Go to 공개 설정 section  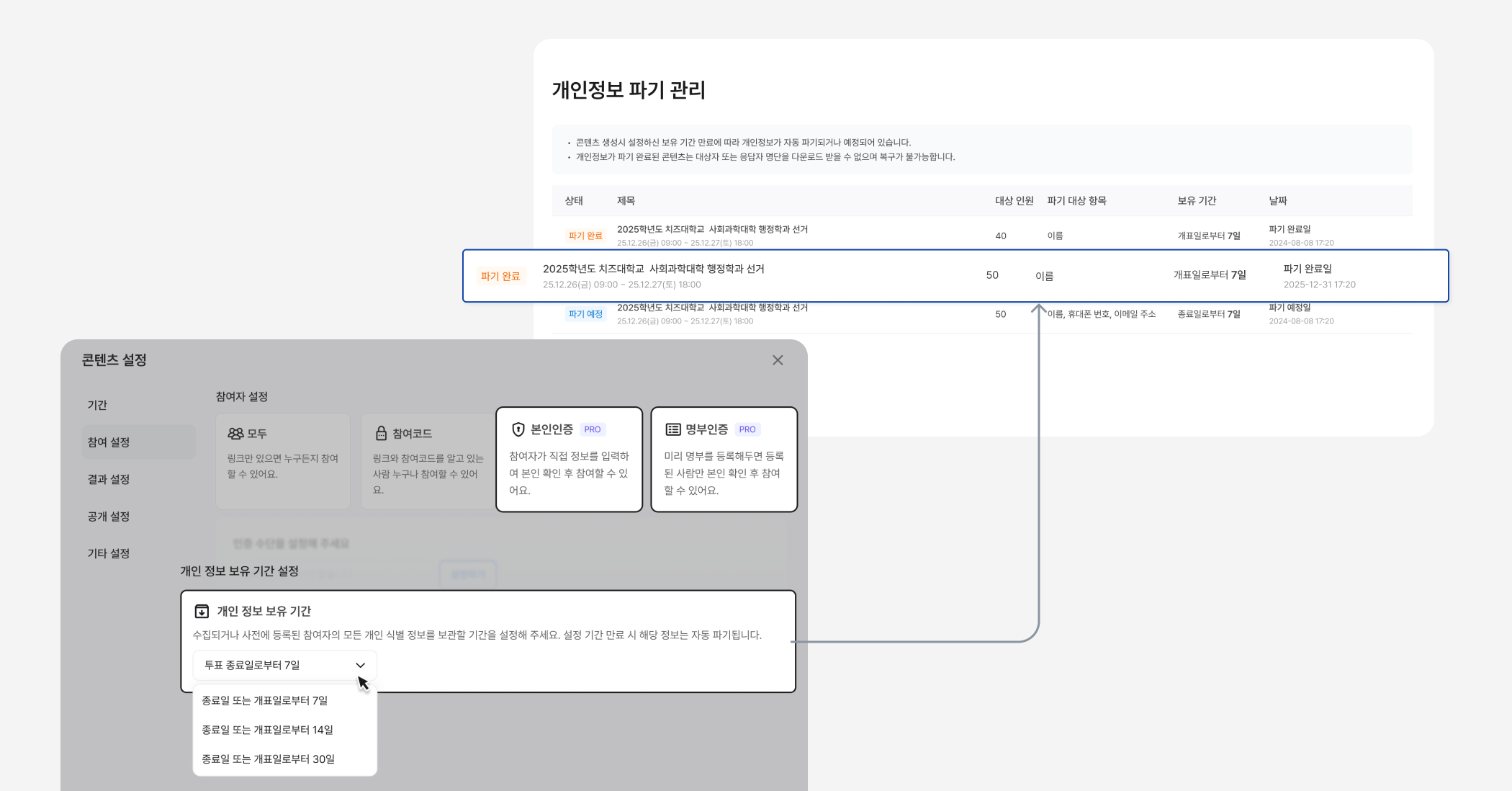coord(109,517)
